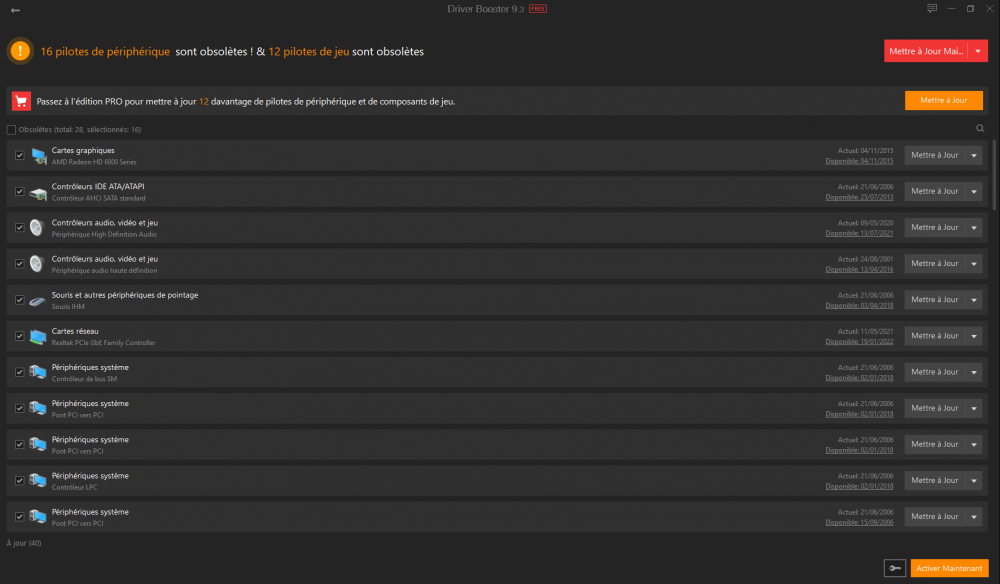Click the "Actuel: 09/05/2020" date text
This screenshot has height=584, width=1000.
[865, 223]
